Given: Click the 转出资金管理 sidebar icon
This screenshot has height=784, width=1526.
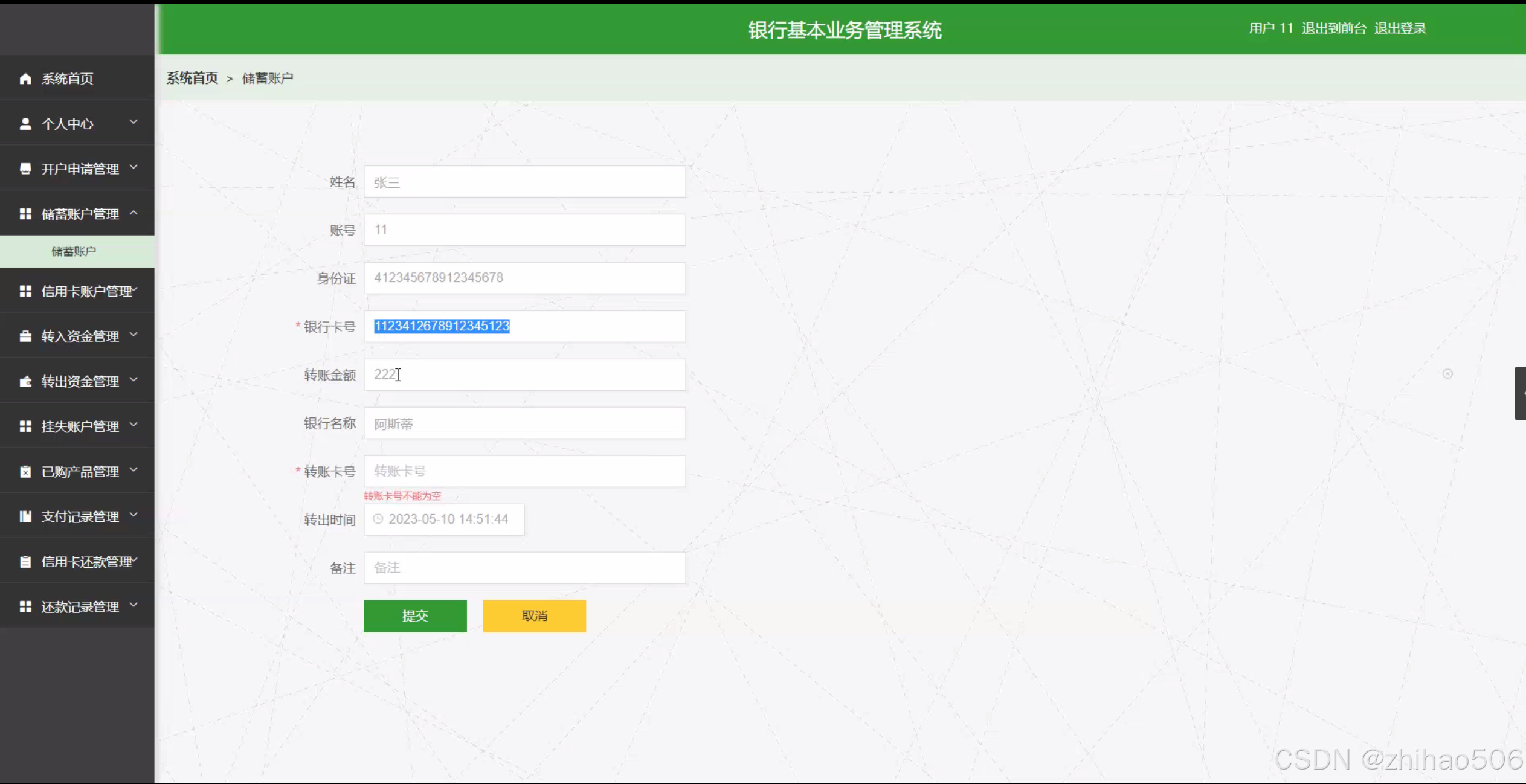Looking at the screenshot, I should 25,381.
